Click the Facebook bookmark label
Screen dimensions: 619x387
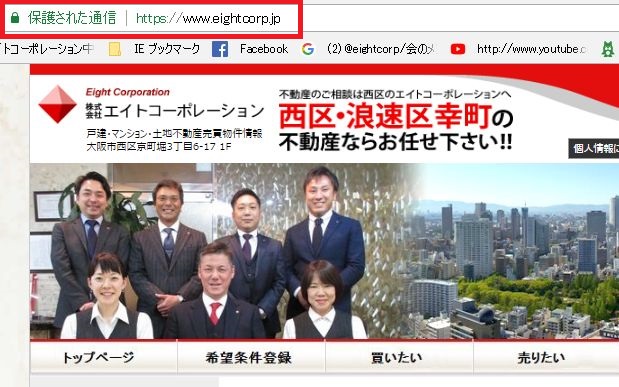tap(264, 49)
